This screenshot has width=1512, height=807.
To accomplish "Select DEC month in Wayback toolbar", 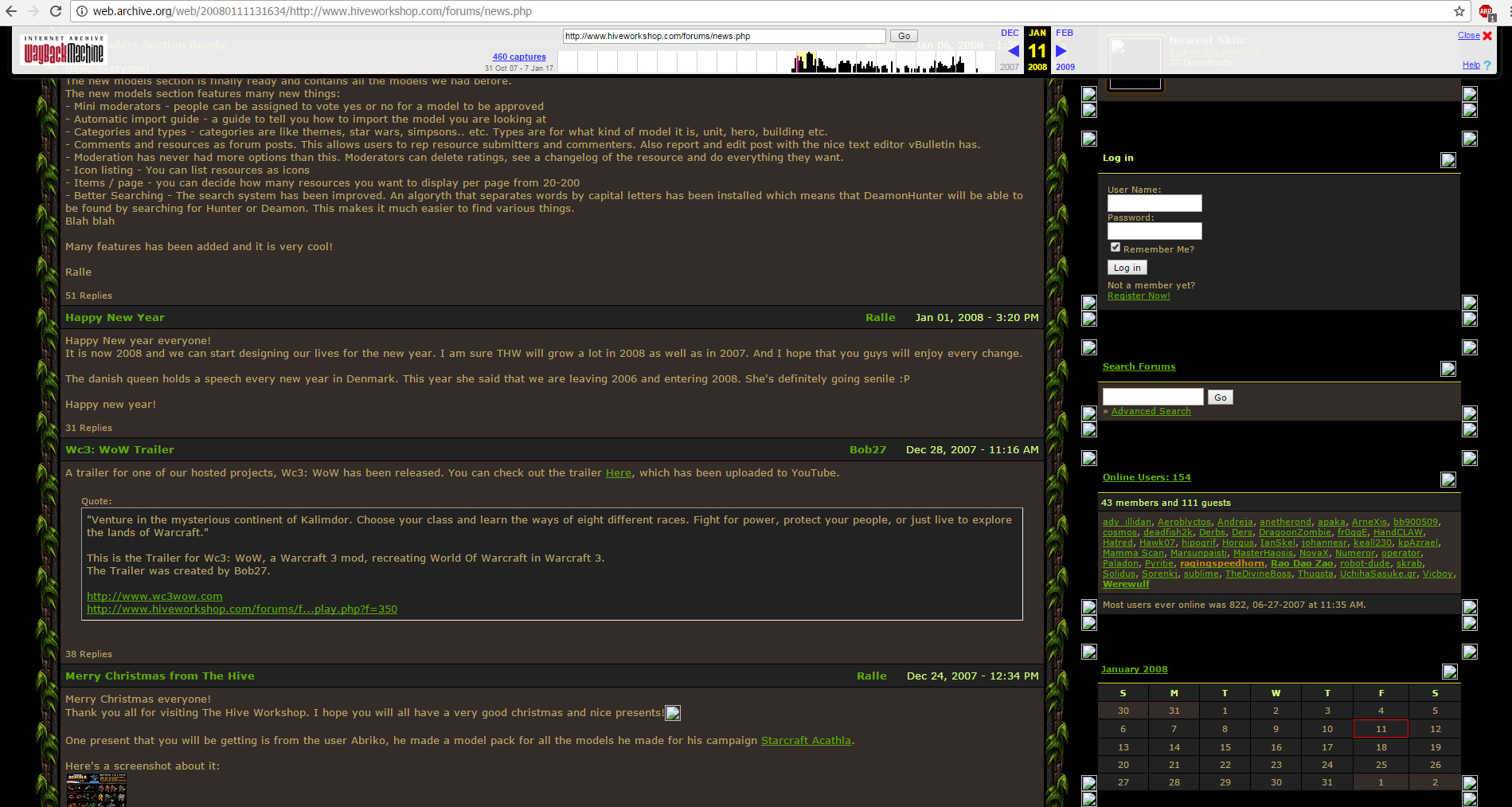I will (1010, 33).
